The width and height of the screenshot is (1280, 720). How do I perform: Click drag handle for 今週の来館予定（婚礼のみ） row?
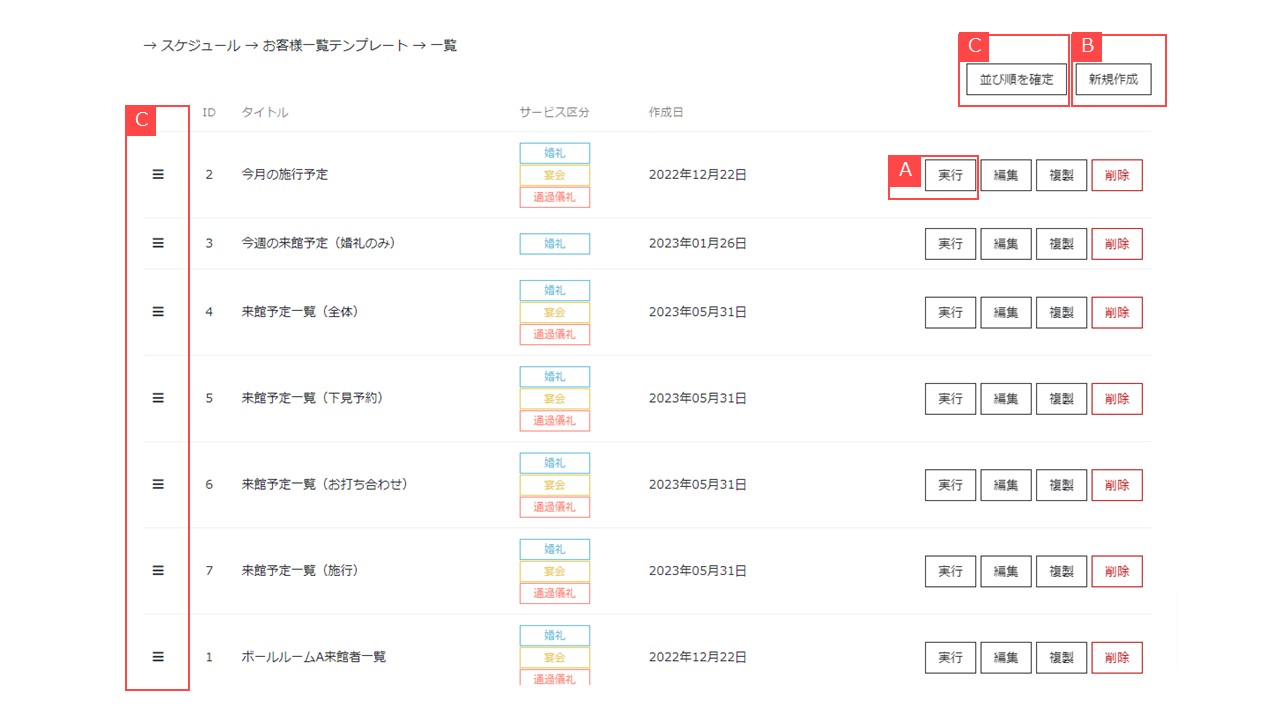(157, 243)
